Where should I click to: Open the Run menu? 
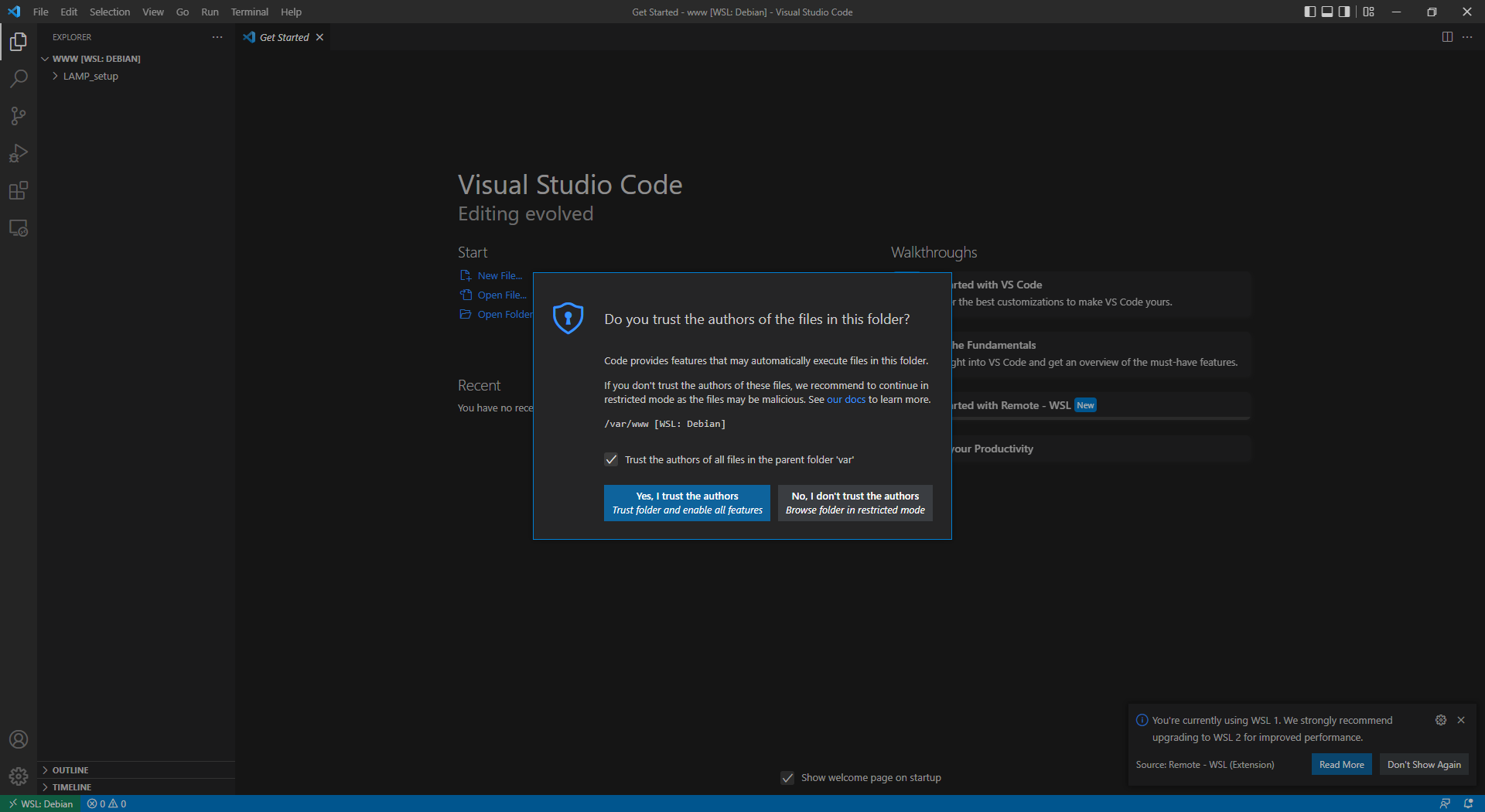tap(210, 12)
